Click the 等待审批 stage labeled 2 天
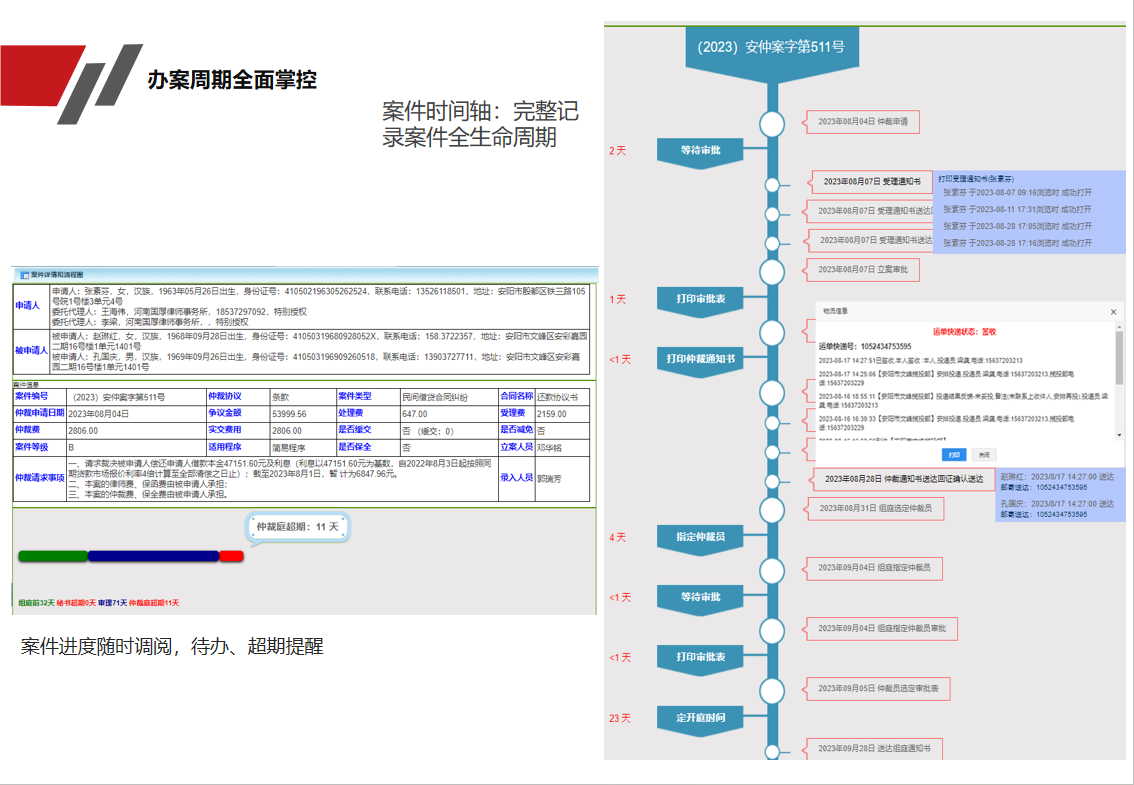This screenshot has width=1134, height=785. [700, 153]
